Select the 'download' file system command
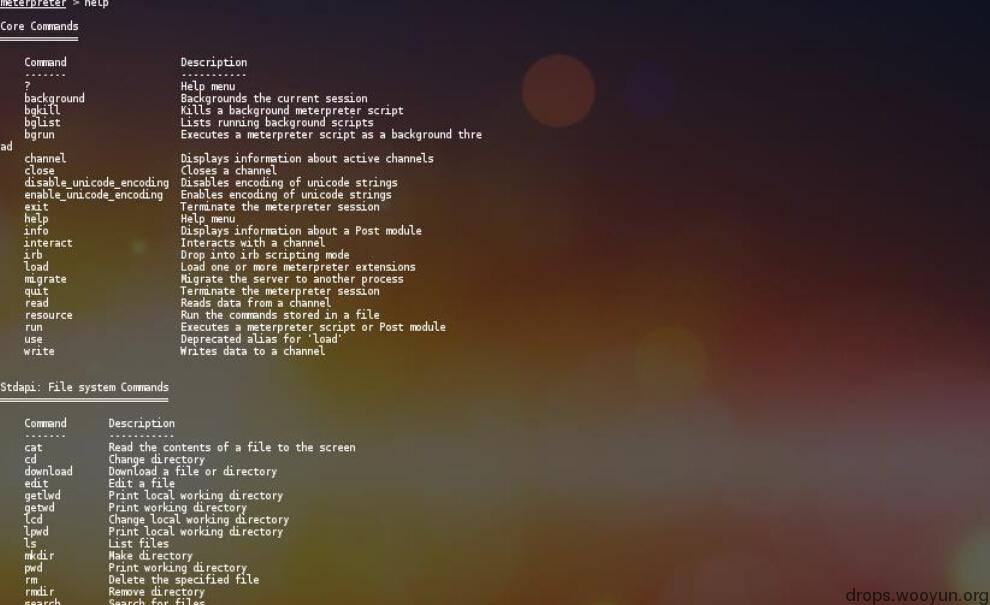The height and width of the screenshot is (605, 990). tap(49, 472)
